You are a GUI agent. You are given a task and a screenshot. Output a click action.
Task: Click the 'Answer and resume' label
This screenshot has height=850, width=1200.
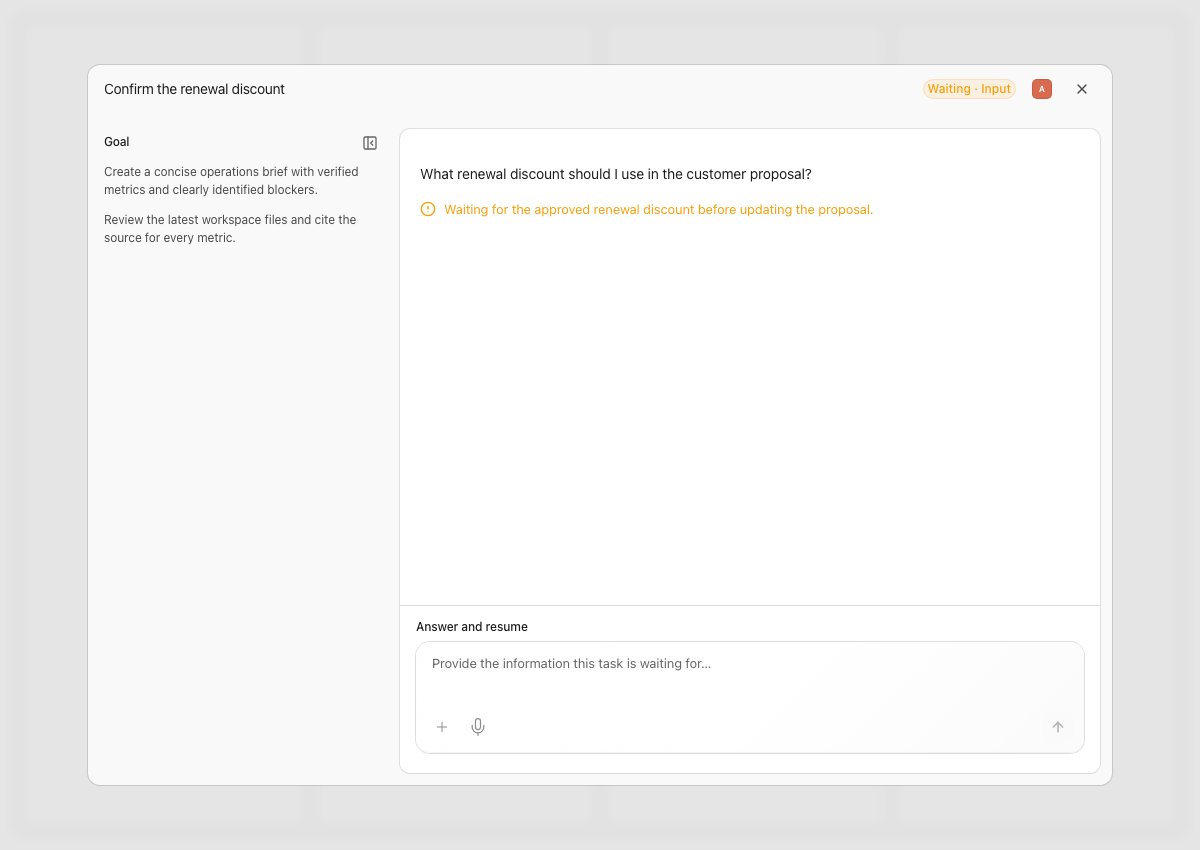472,627
